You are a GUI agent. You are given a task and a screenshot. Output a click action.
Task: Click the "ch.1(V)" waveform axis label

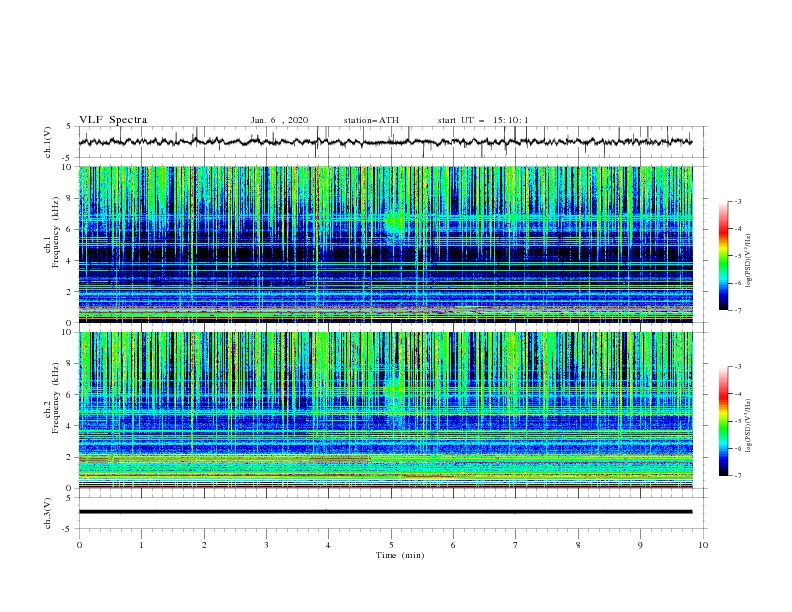48,142
